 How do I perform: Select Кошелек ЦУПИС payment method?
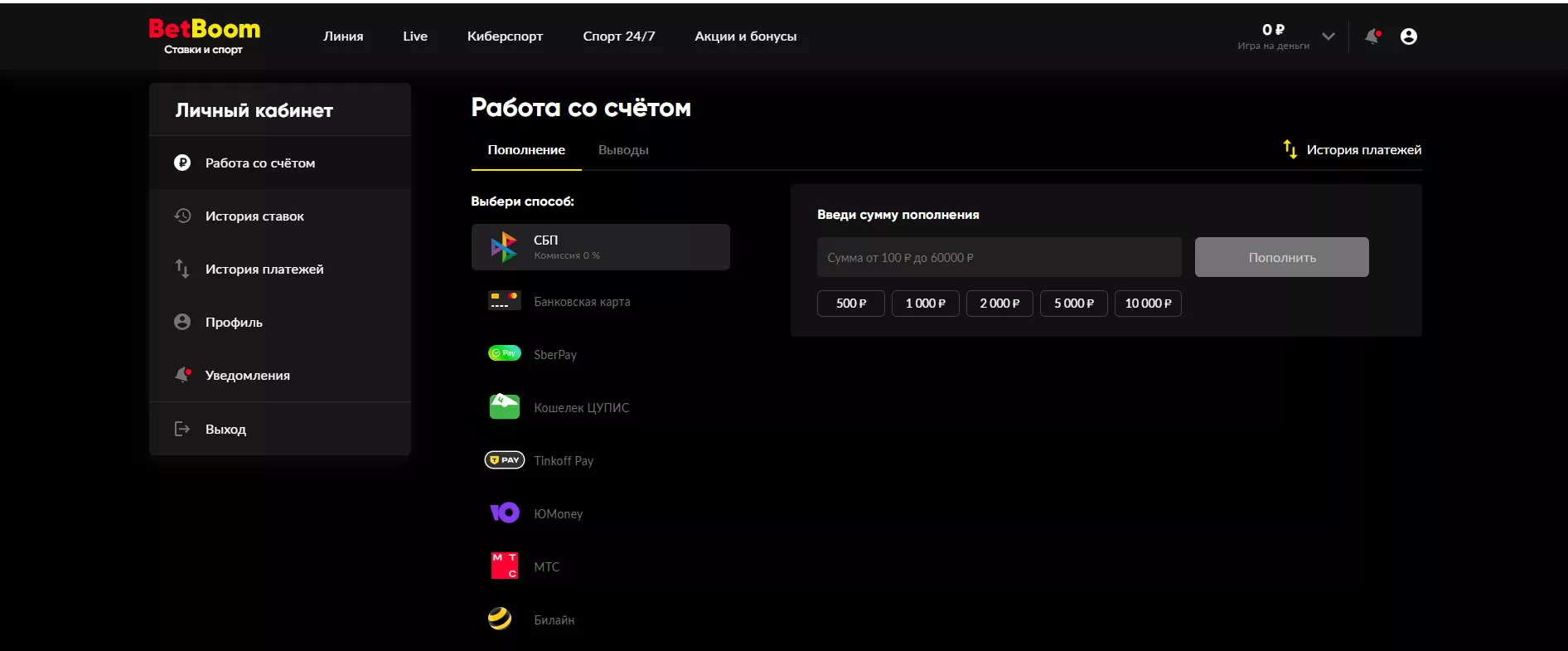(x=601, y=407)
